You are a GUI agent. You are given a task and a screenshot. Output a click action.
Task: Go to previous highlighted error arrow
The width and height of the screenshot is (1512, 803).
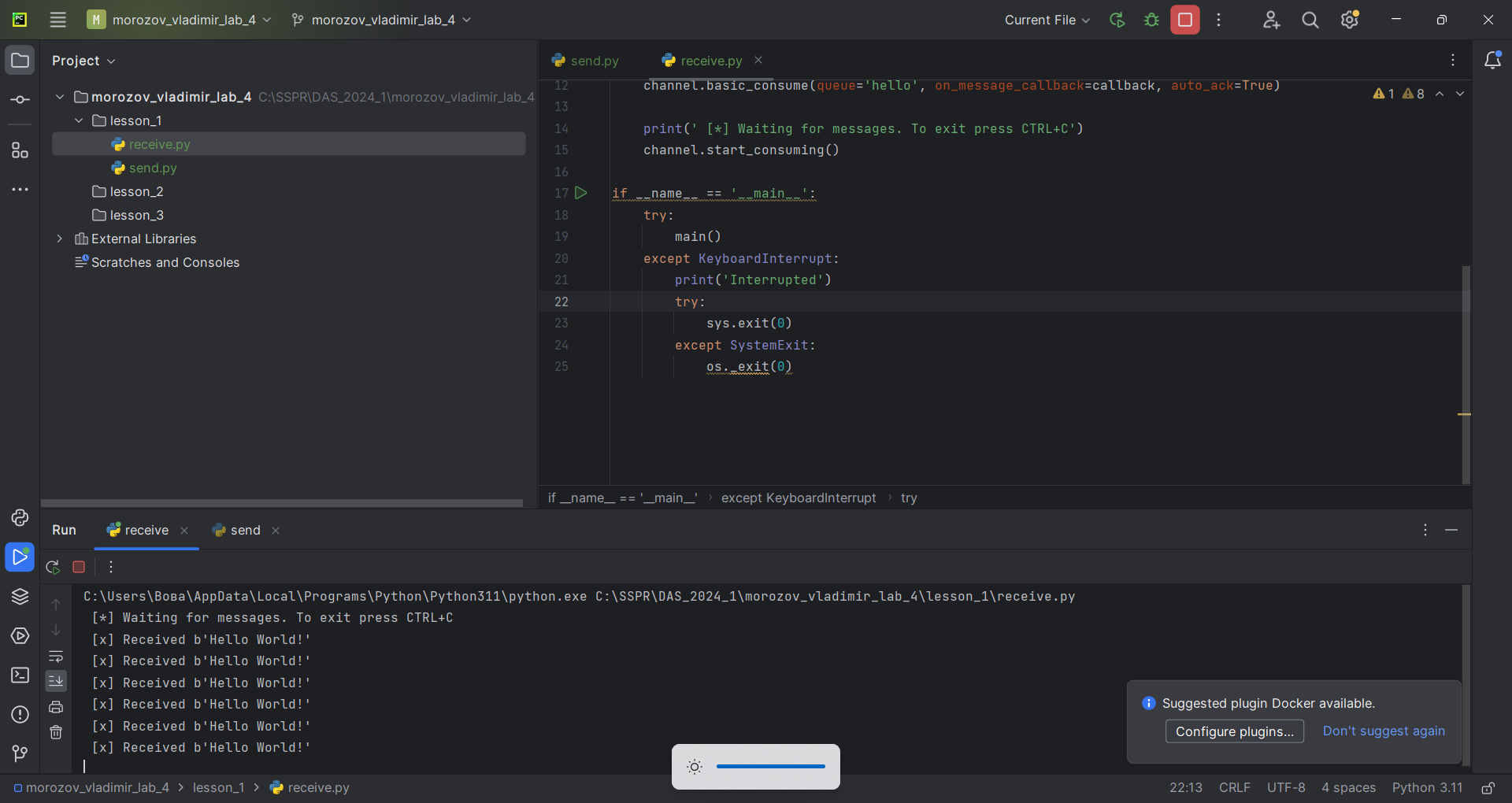(1440, 94)
